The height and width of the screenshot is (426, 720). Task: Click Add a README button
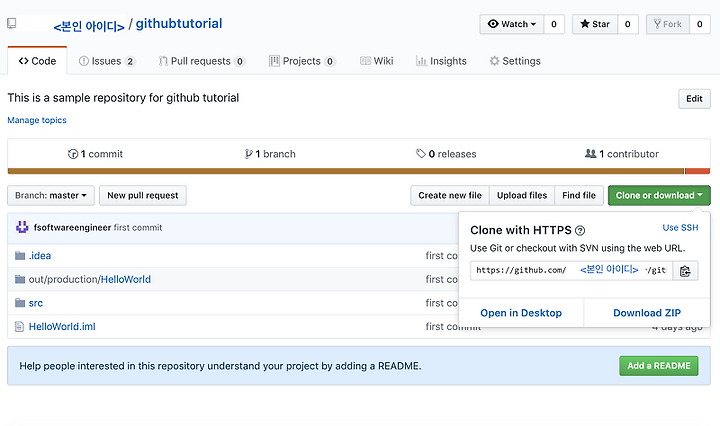coord(658,366)
